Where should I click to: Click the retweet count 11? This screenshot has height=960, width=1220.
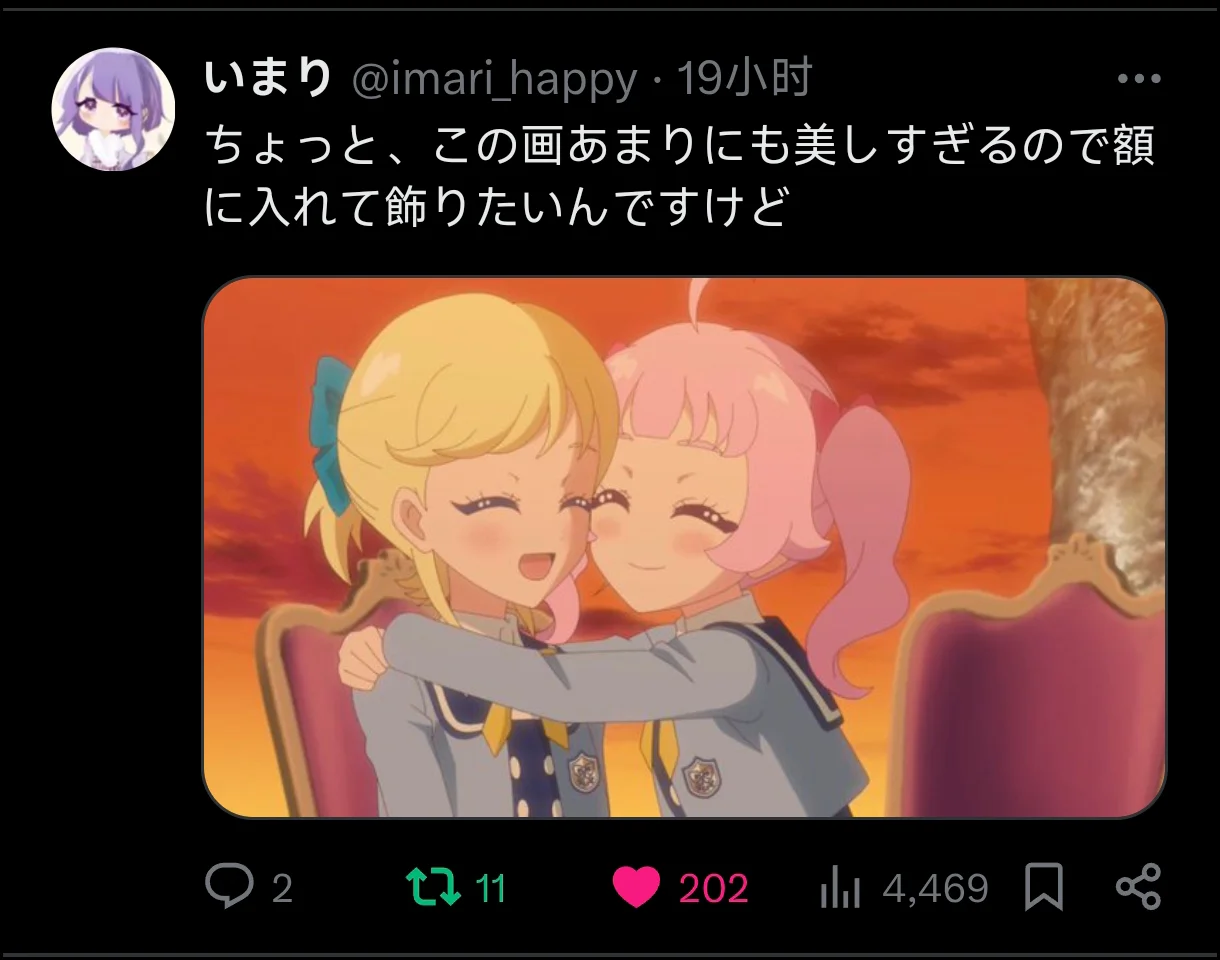coord(490,888)
